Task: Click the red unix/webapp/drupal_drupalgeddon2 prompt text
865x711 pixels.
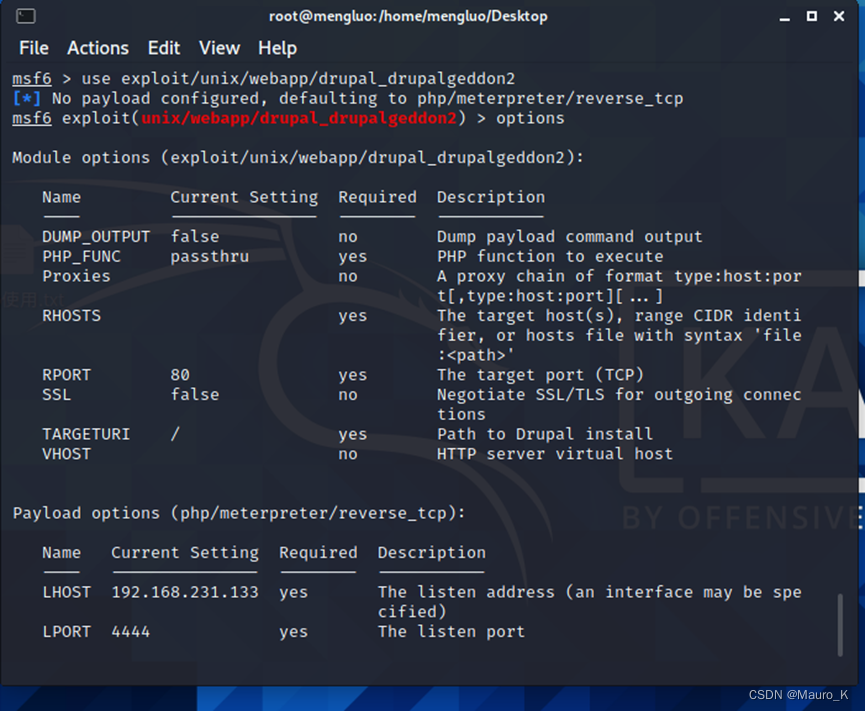Action: 299,118
